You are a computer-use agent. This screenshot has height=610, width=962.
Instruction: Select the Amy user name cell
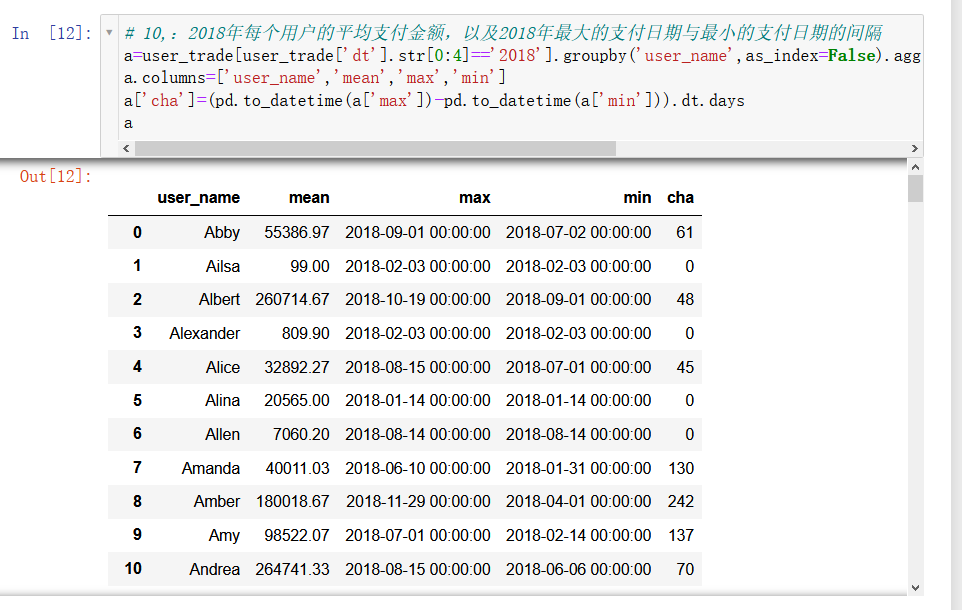pyautogui.click(x=224, y=535)
